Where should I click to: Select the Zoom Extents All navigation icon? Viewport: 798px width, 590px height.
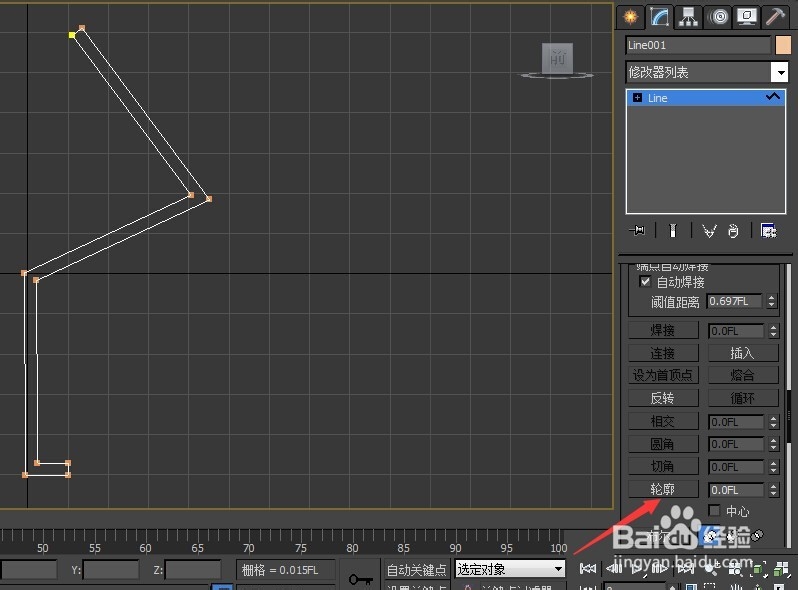(781, 569)
